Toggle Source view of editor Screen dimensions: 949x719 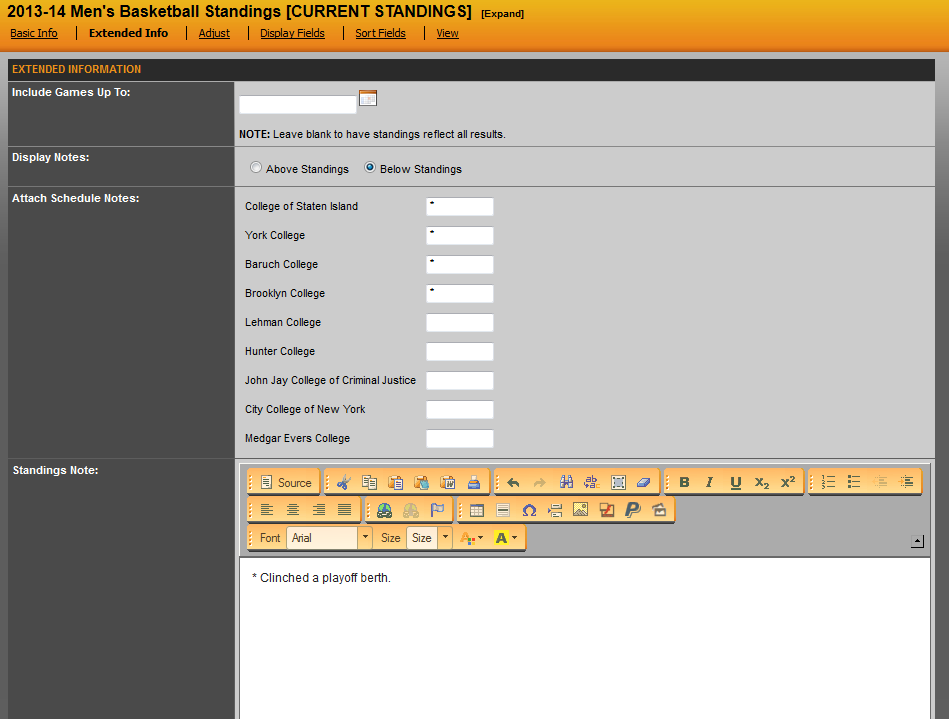pos(286,482)
